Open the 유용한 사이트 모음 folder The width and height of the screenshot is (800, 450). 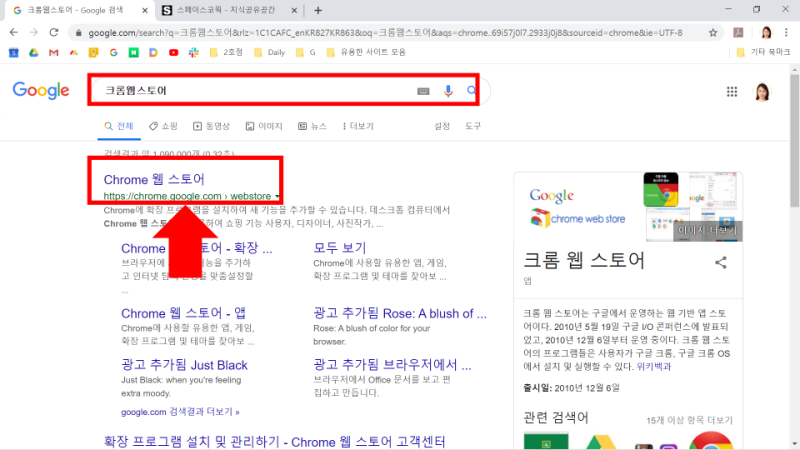point(366,52)
